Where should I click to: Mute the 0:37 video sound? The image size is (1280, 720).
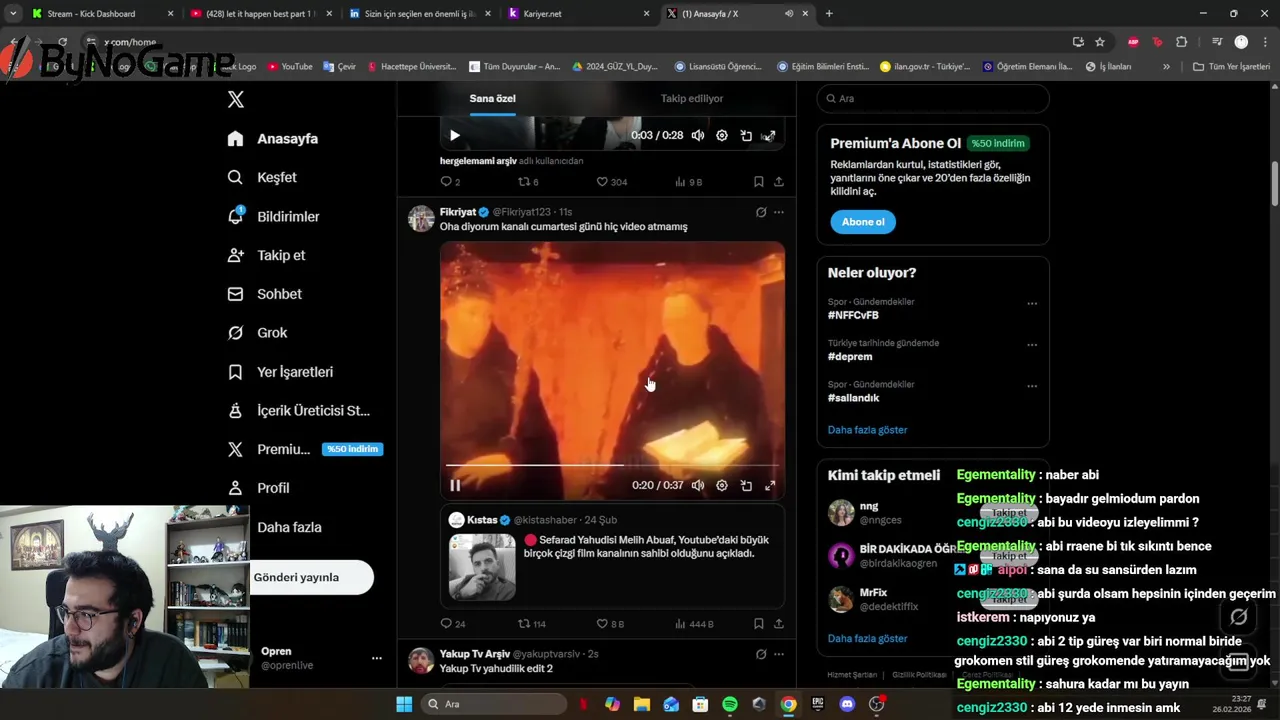point(698,486)
